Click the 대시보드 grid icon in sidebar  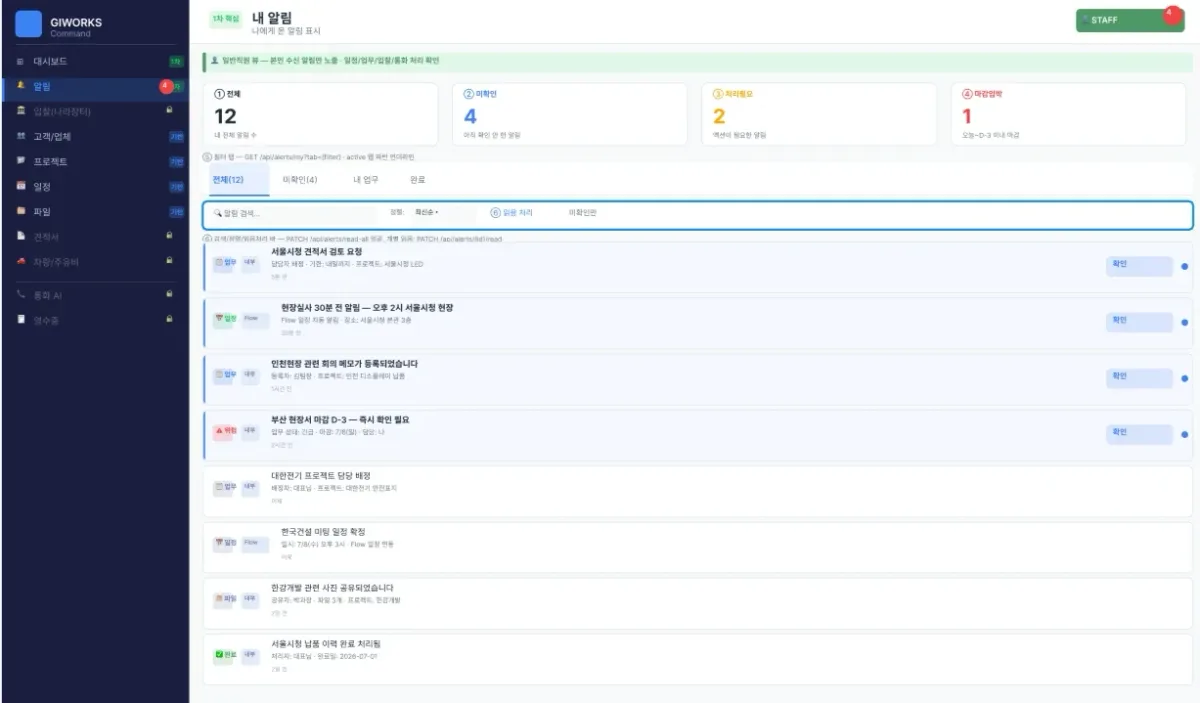pos(21,62)
